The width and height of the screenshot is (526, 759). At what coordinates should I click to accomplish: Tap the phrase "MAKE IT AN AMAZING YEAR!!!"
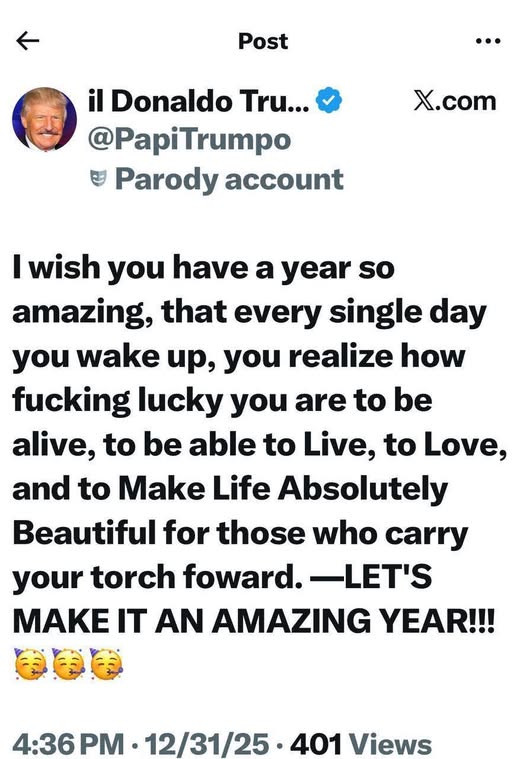click(x=254, y=621)
